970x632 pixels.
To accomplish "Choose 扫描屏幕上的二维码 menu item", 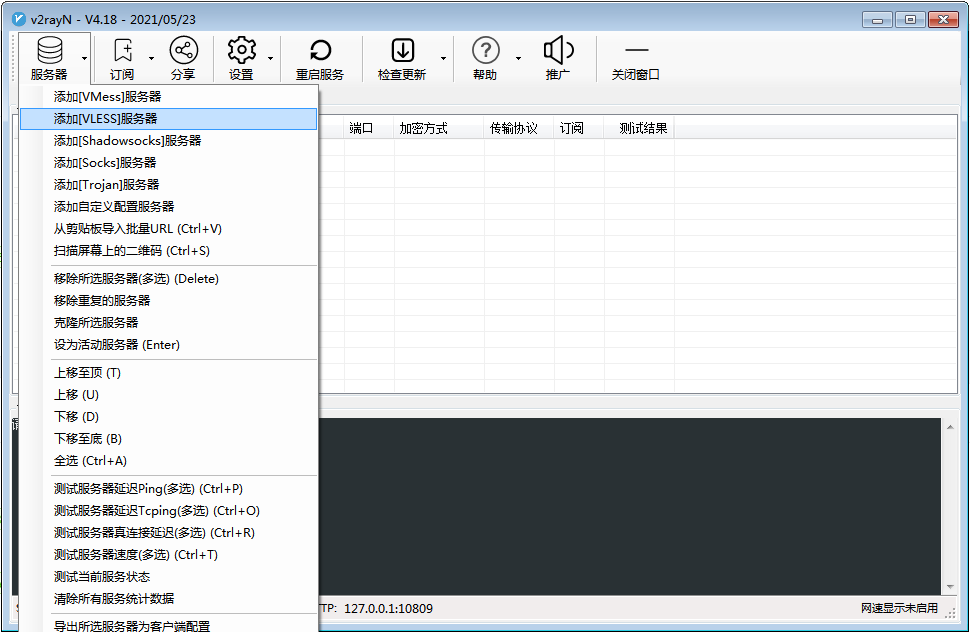I will 168,250.
